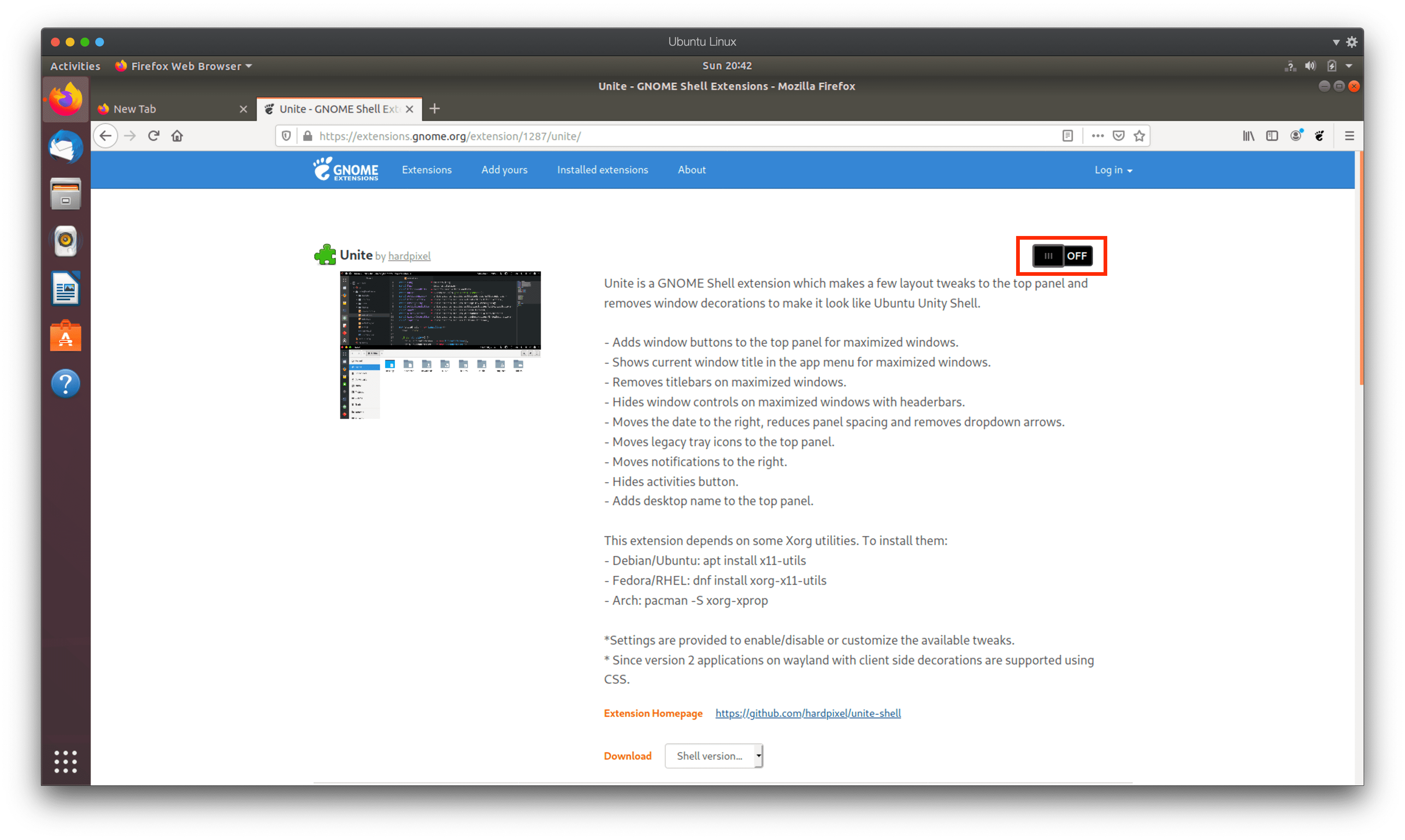Open the Firefox account icon
1405x840 pixels.
(x=1296, y=135)
